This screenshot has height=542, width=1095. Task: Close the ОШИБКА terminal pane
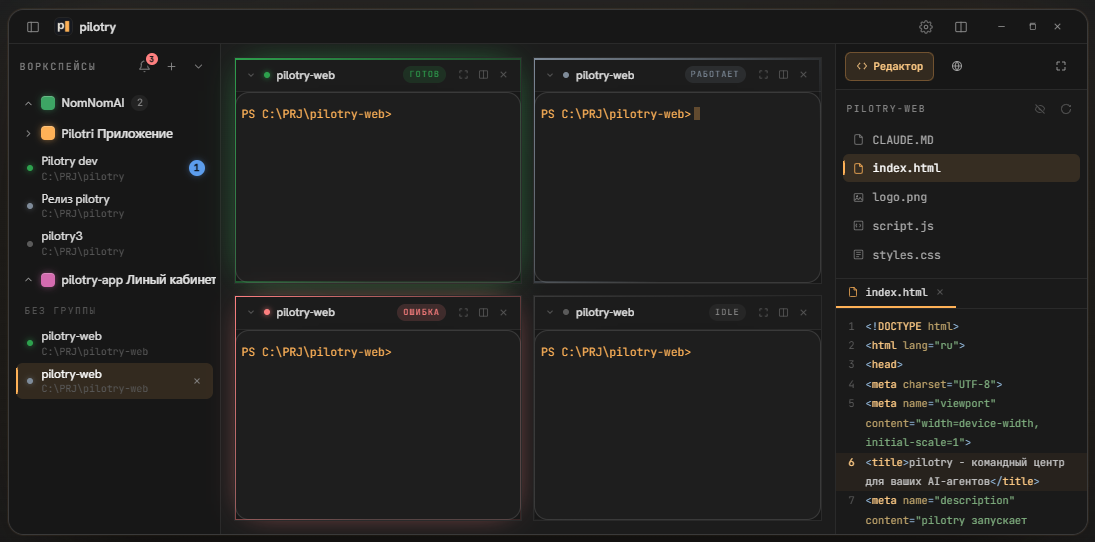tap(504, 312)
